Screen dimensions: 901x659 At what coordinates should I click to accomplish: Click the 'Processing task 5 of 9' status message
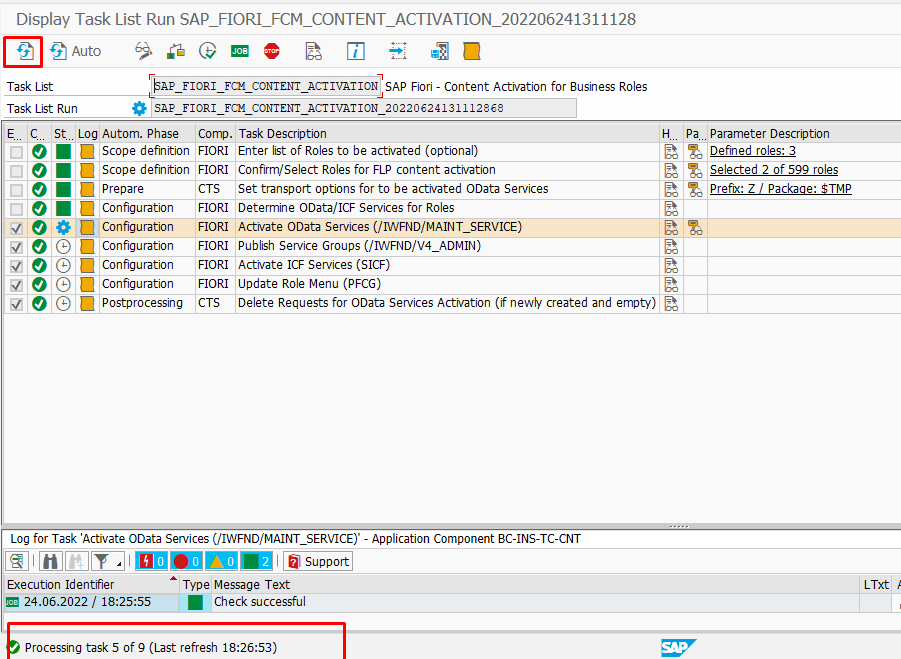point(151,648)
